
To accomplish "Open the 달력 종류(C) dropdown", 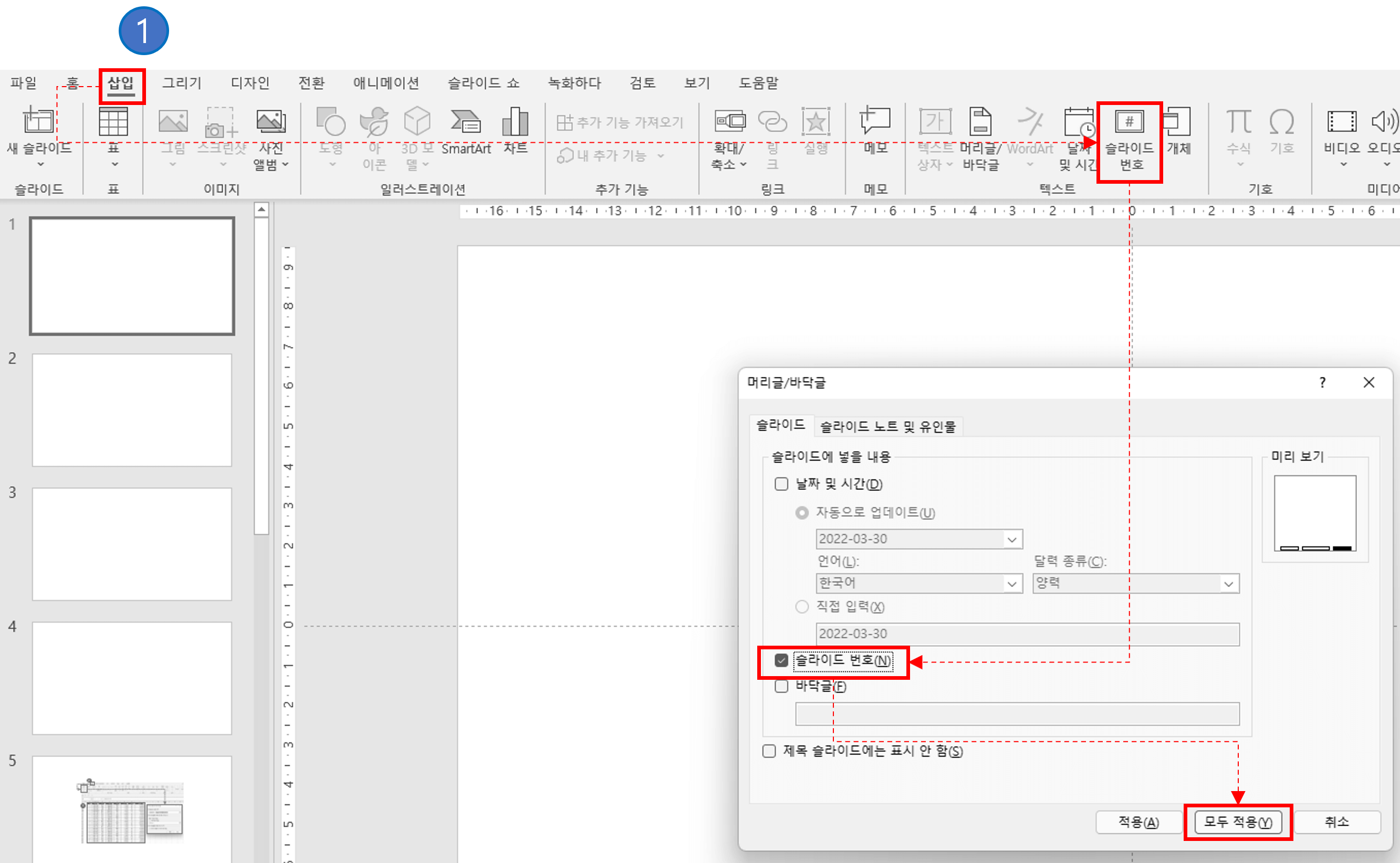I will pos(1229,583).
